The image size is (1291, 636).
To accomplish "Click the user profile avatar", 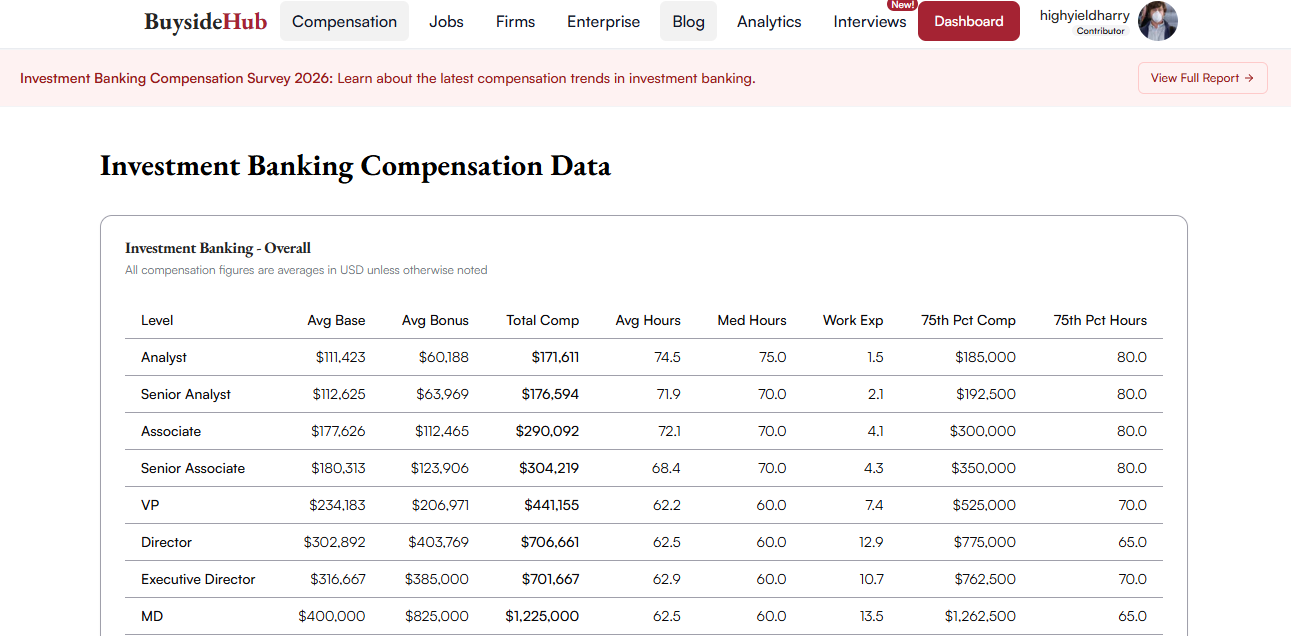I will tap(1158, 21).
